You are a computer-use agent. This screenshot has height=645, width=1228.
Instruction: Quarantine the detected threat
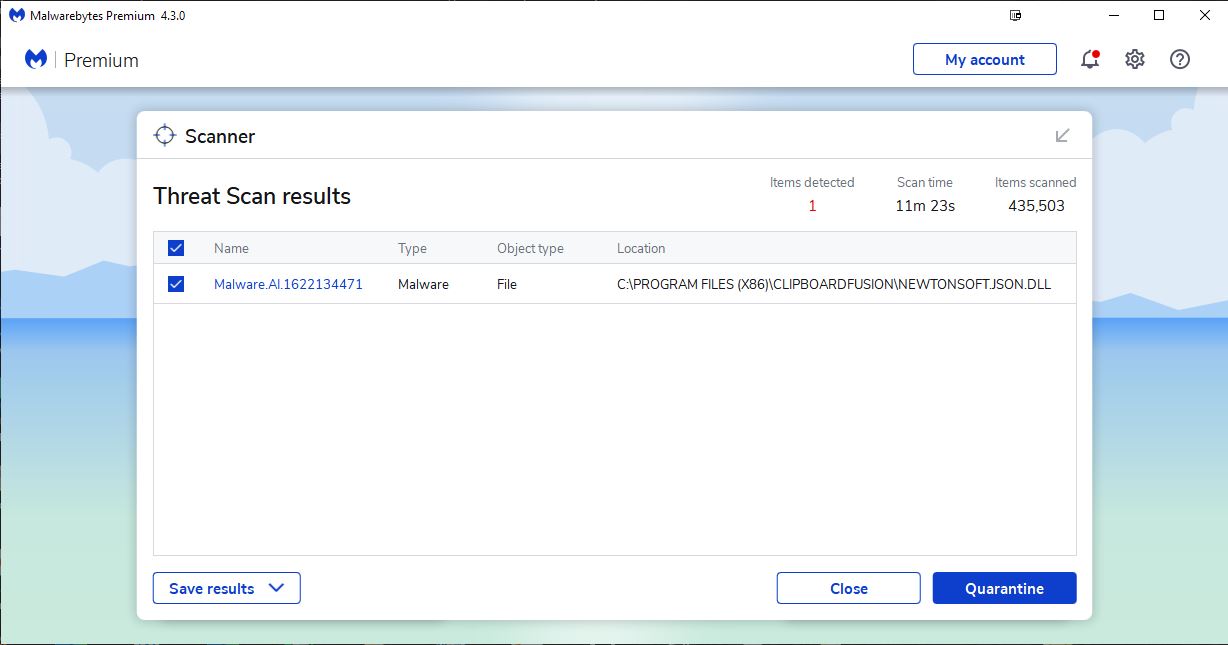click(x=1004, y=588)
